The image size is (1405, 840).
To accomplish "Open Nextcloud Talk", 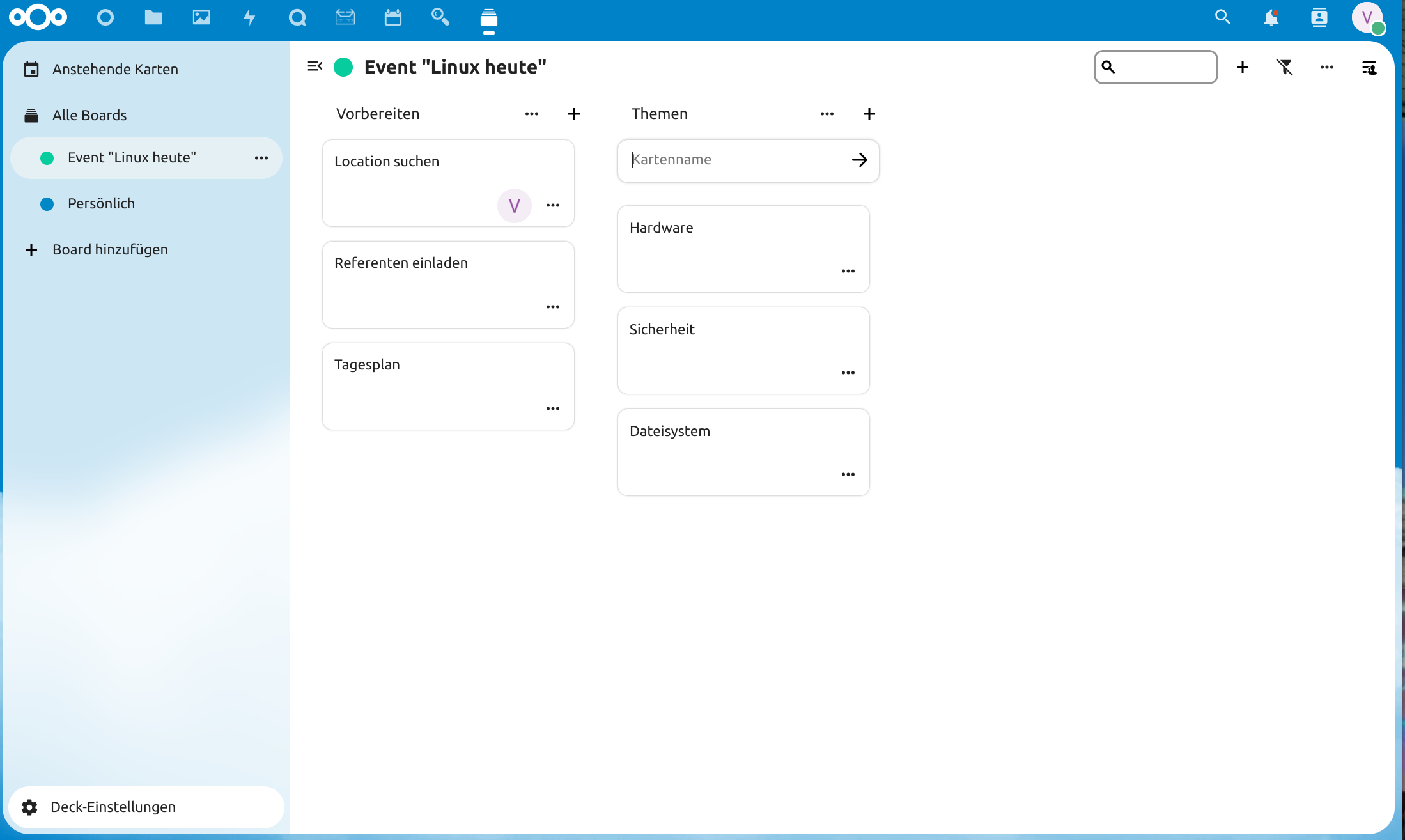I will [297, 17].
